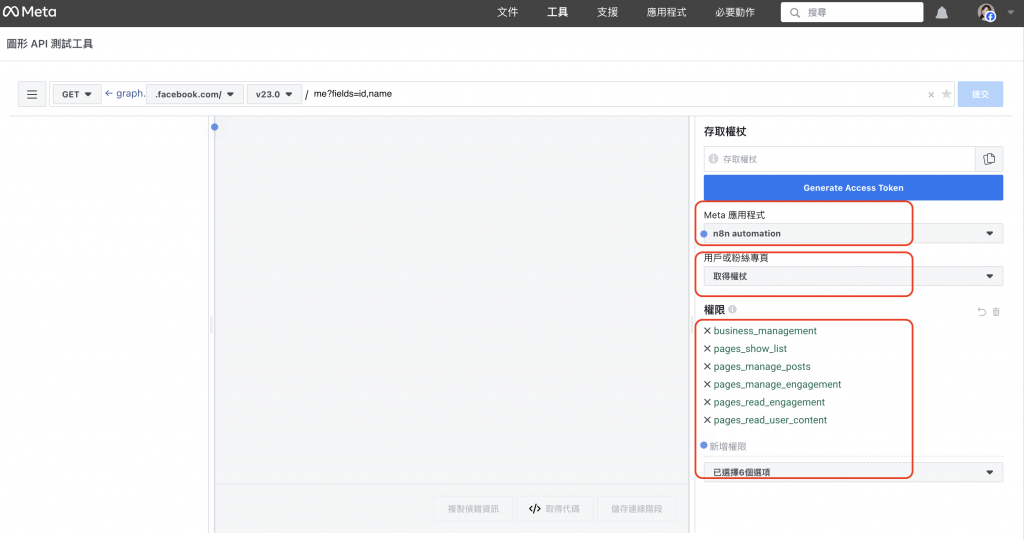Open the user profile avatar menu

986,12
